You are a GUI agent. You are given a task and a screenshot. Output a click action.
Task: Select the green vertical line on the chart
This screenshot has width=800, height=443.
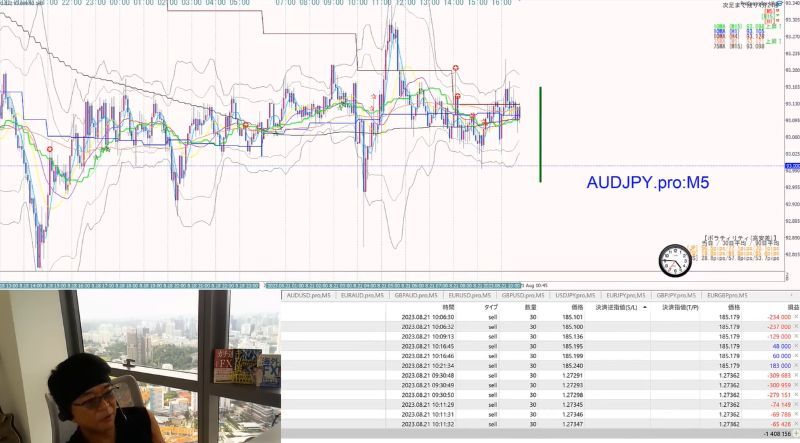[x=540, y=134]
